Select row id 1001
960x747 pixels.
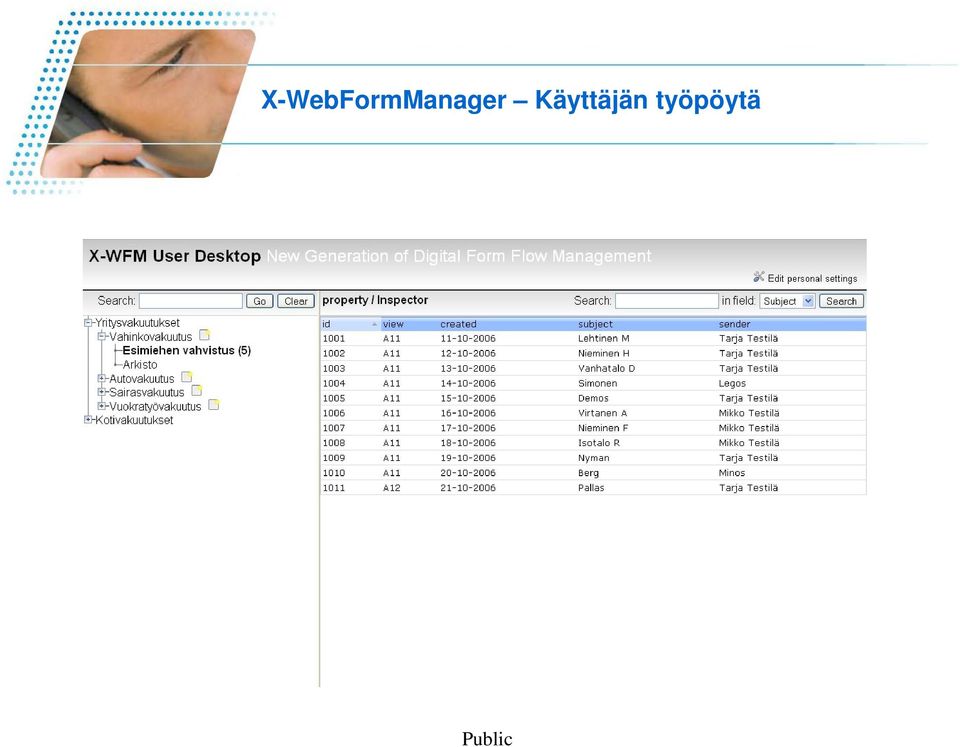593,339
